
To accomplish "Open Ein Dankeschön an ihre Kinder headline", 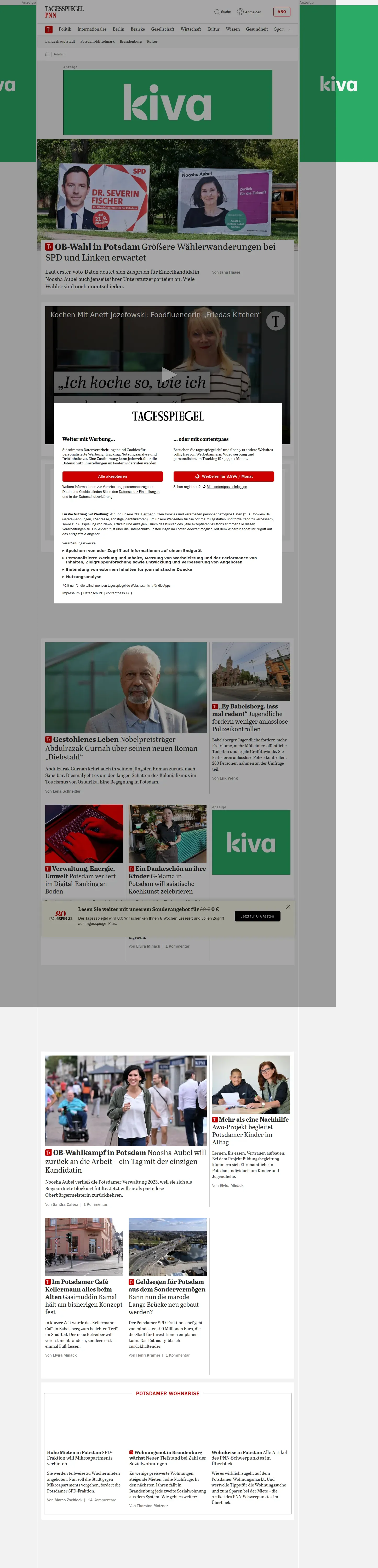I will coord(167,880).
